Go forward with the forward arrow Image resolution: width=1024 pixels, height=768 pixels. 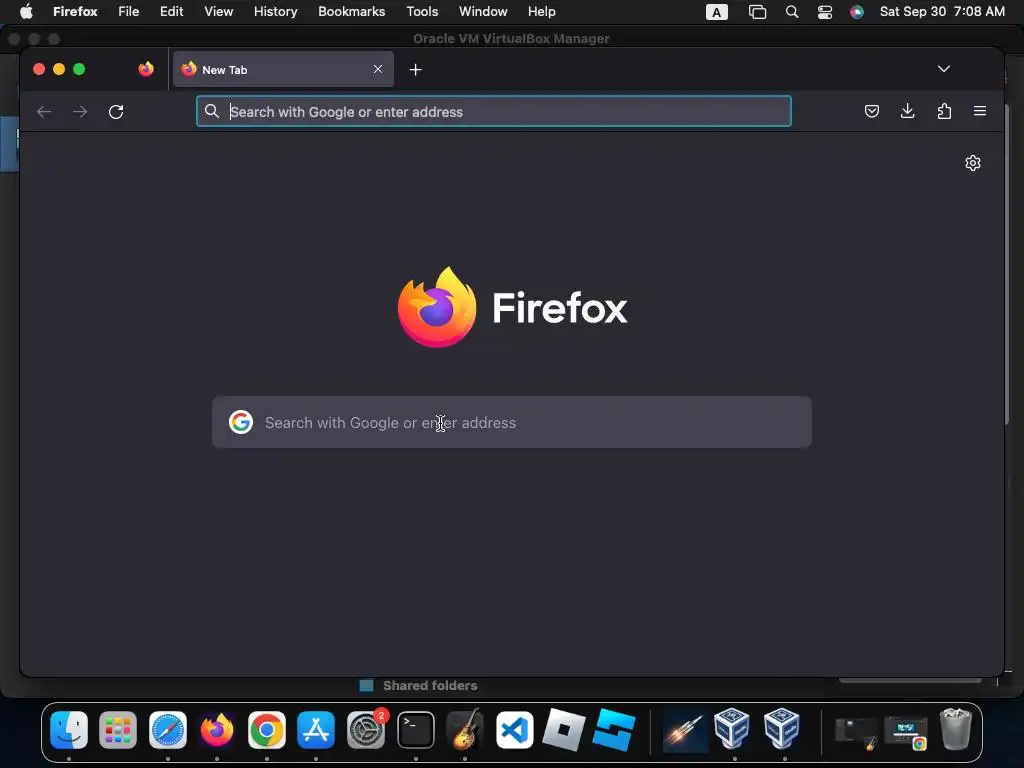[x=80, y=112]
